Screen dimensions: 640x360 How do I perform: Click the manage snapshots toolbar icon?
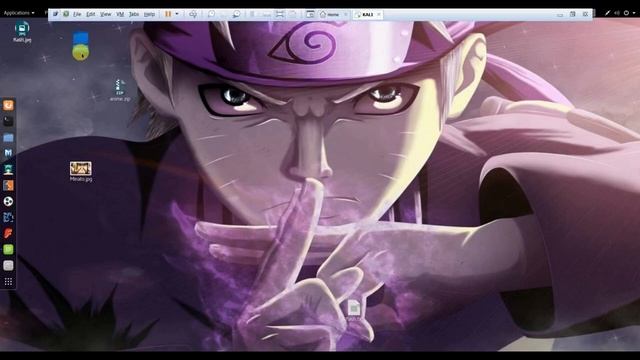click(236, 14)
